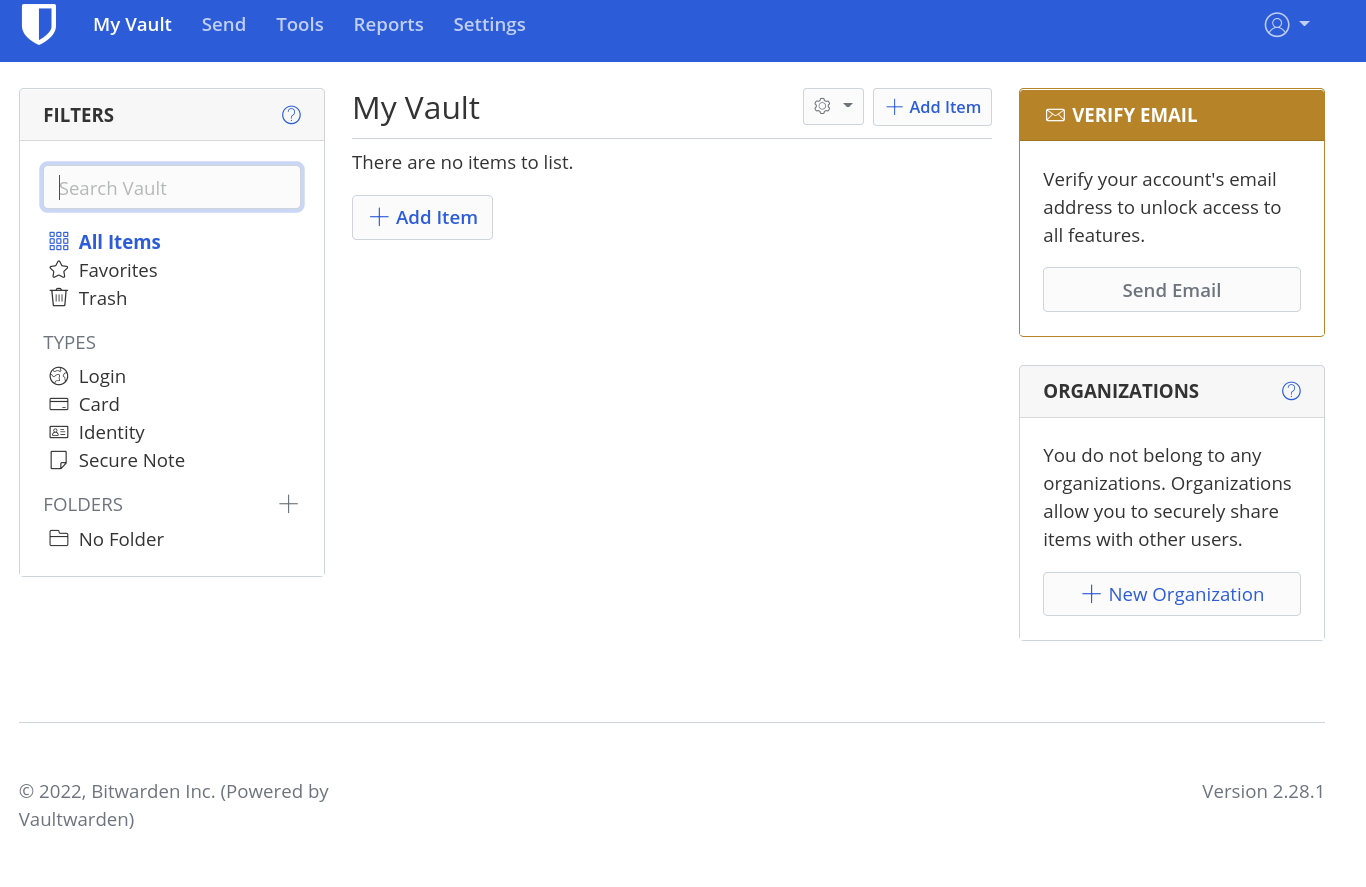The height and width of the screenshot is (887, 1366).
Task: Click the envelope icon in Verify Email header
Action: [x=1055, y=115]
